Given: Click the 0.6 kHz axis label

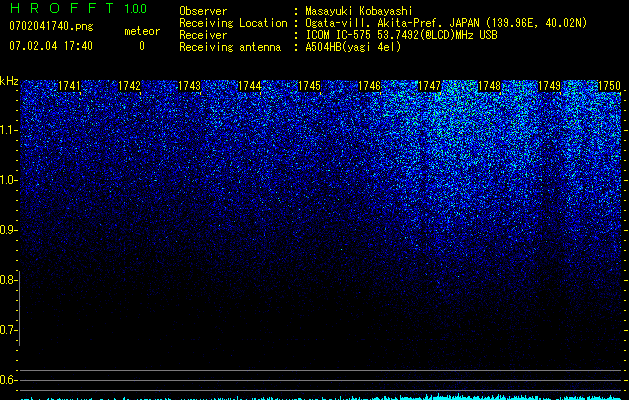Looking at the screenshot, I should [x=7, y=380].
